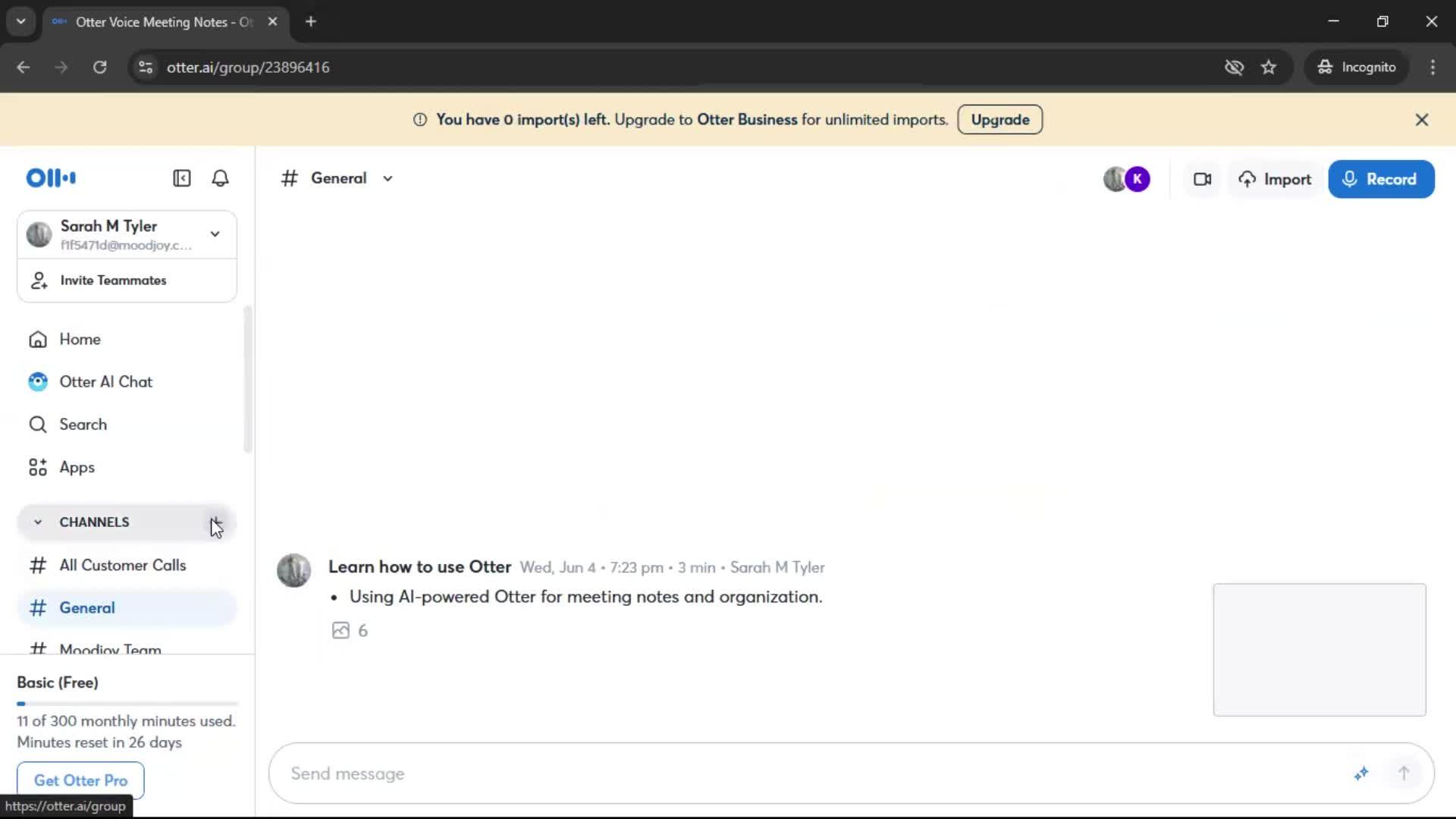Open Chrome three-dot menu
1456x819 pixels.
(x=1432, y=67)
